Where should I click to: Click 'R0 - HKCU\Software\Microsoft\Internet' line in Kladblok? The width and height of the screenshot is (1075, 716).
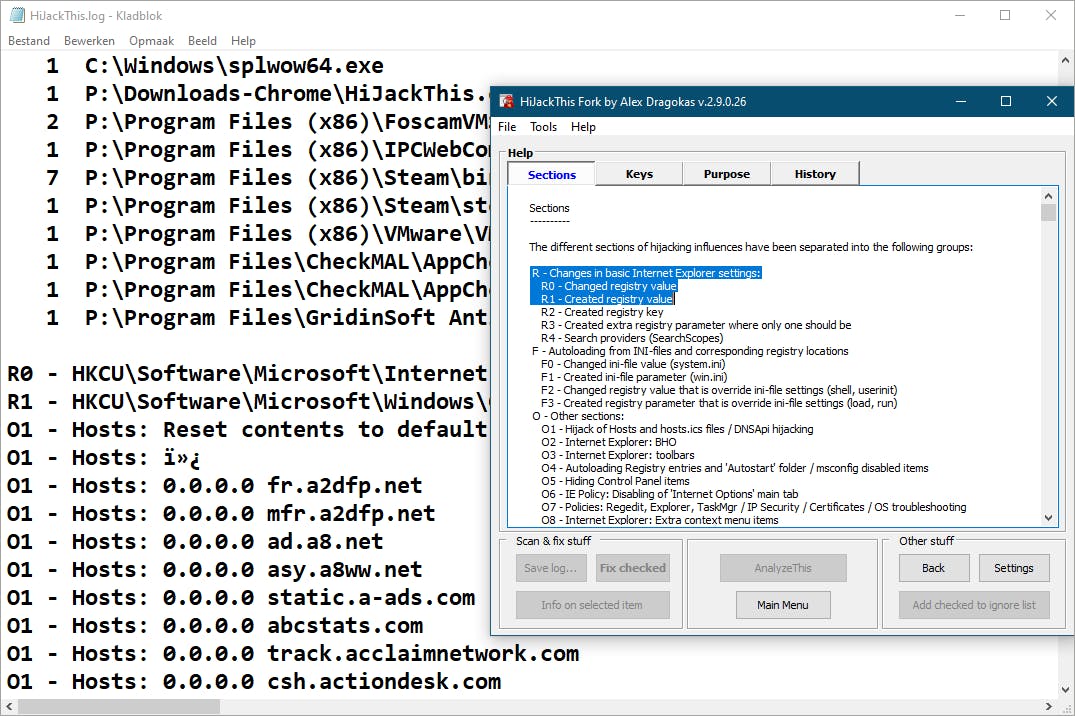point(247,374)
